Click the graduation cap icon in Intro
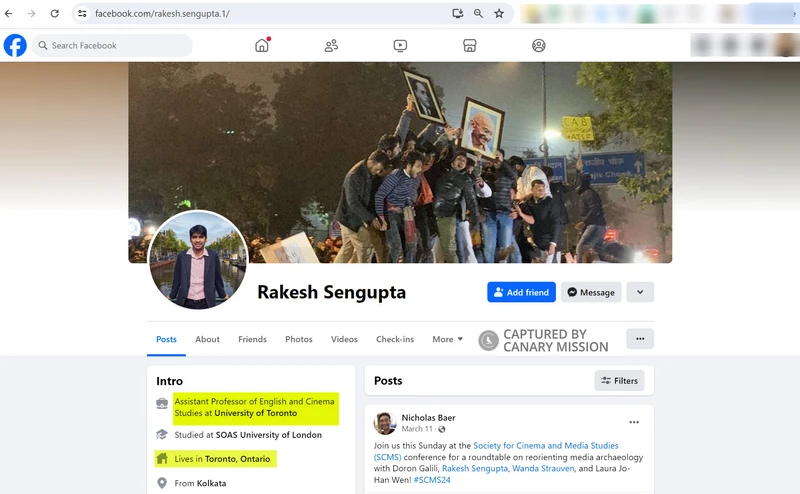This screenshot has height=494, width=800. [162, 435]
